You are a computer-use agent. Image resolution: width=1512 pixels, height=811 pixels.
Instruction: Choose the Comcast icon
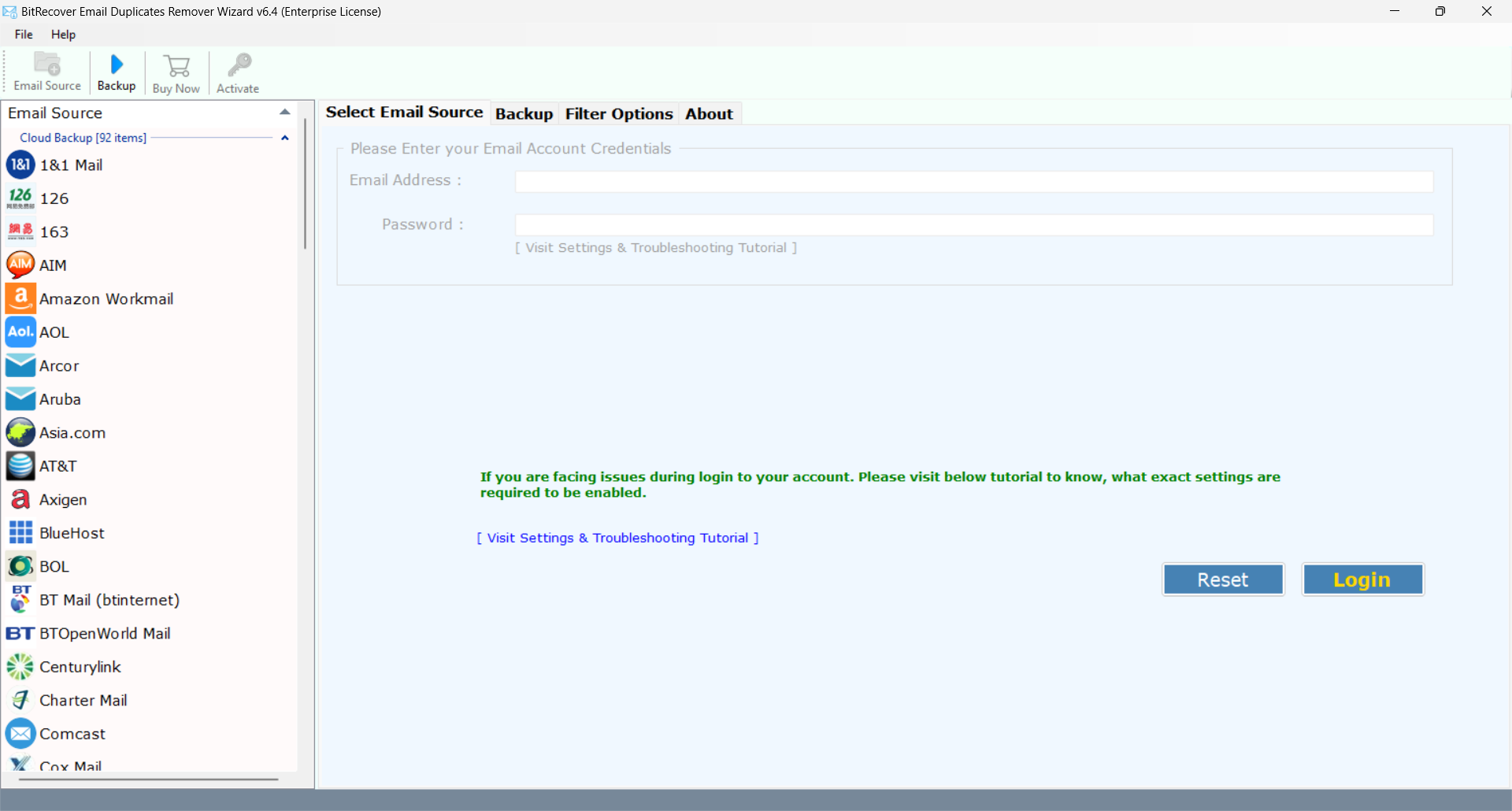[x=20, y=734]
